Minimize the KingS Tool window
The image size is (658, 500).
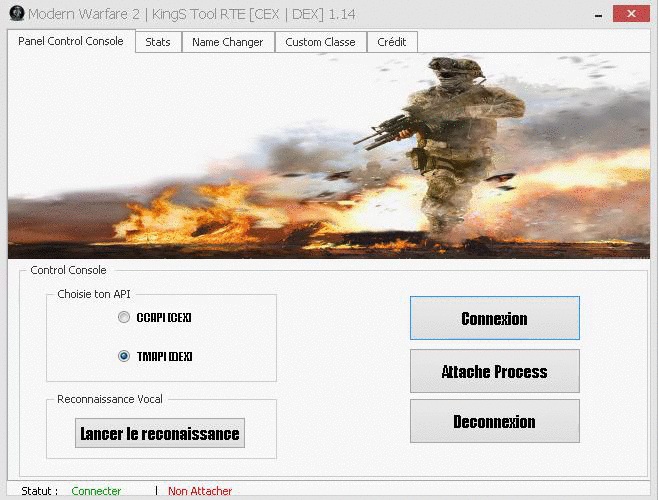click(599, 15)
